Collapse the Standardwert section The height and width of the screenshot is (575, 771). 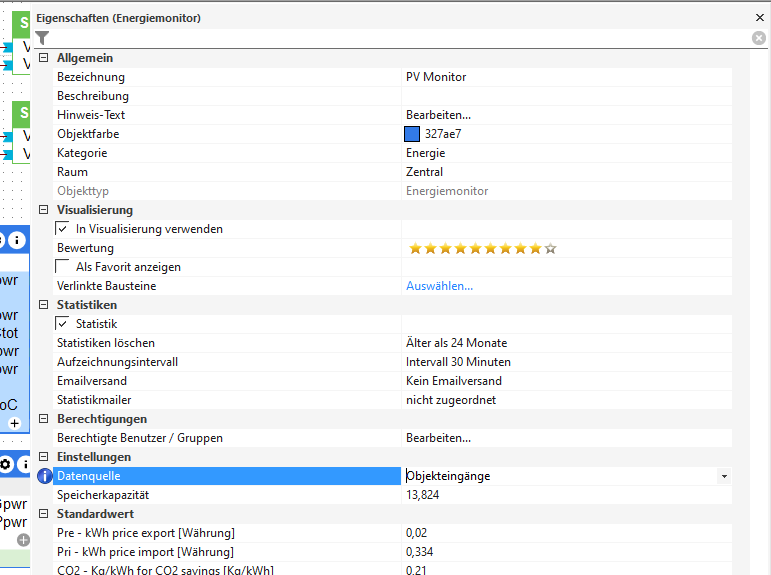click(43, 514)
